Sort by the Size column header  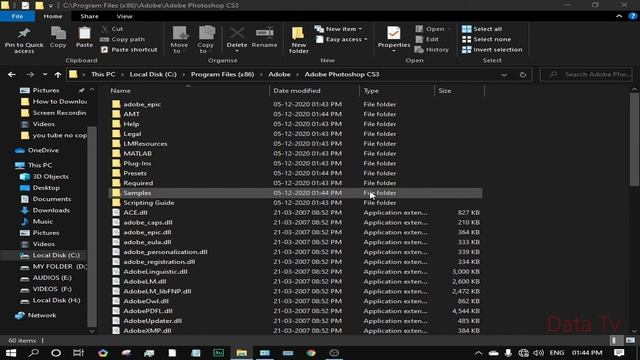tap(445, 91)
